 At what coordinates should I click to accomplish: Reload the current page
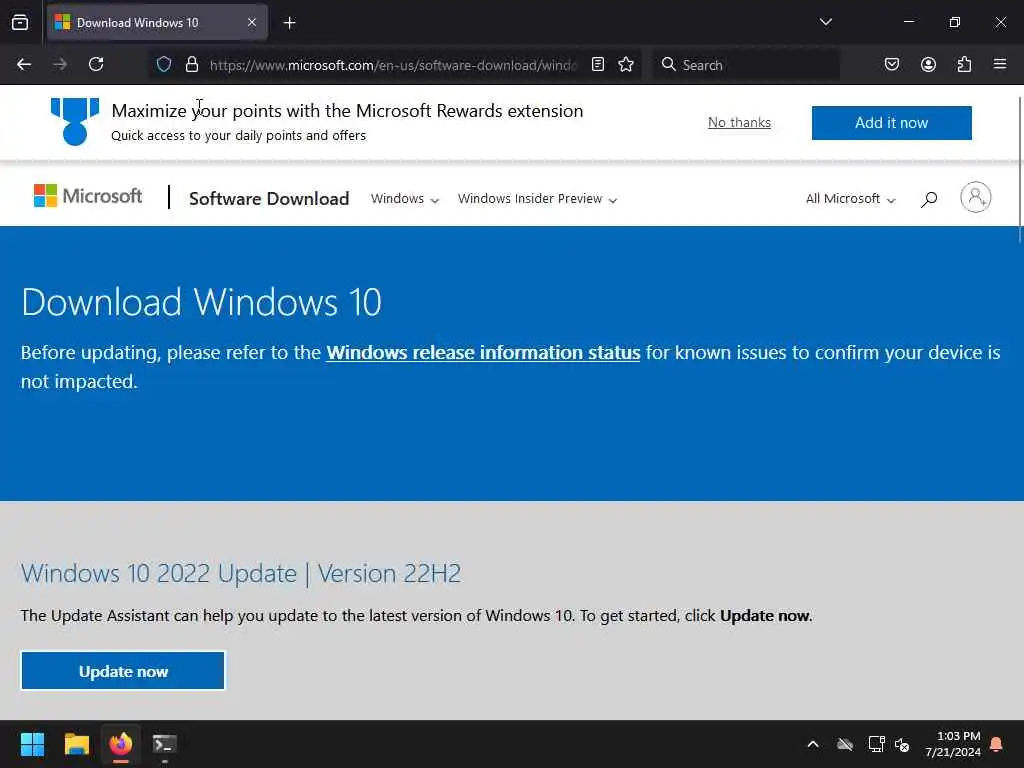96,65
